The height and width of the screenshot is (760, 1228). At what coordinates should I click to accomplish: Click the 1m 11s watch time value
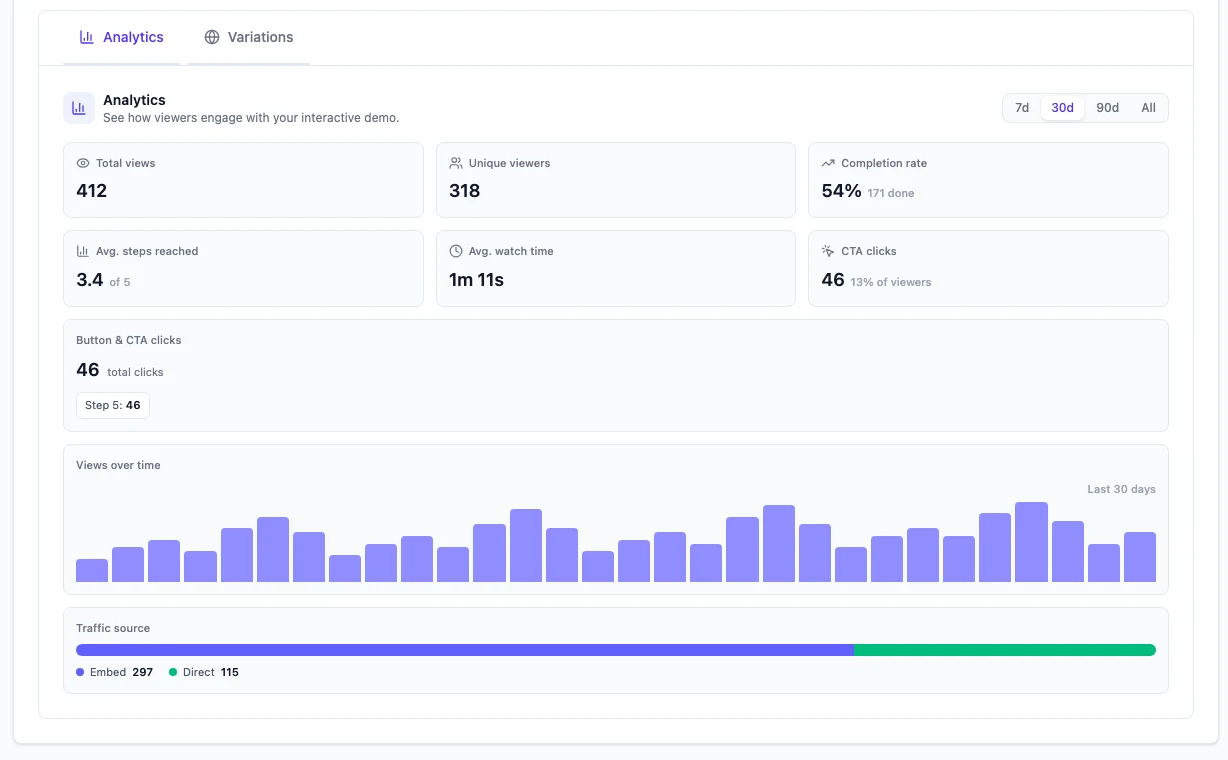click(x=477, y=280)
